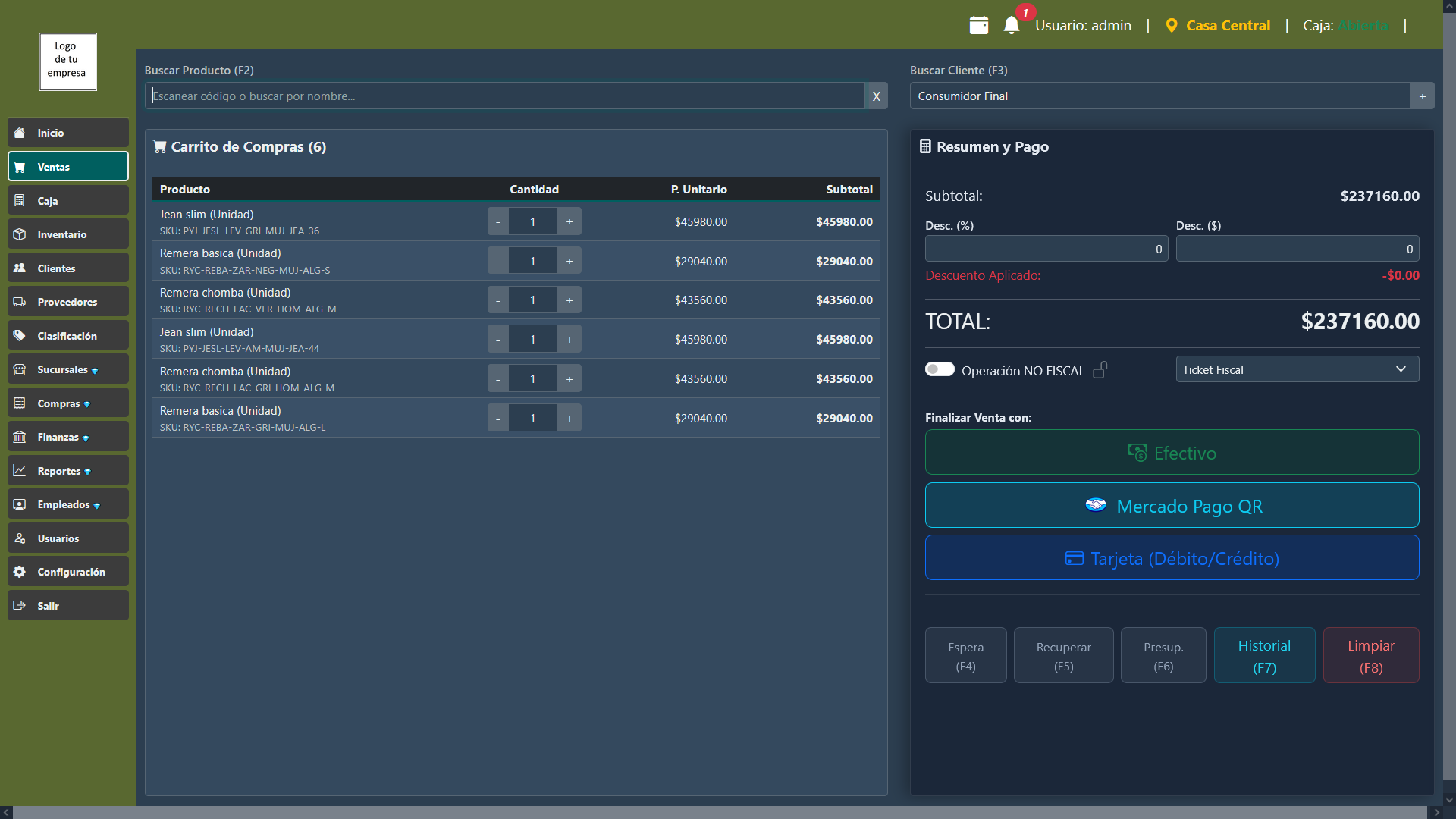Pay with Efectivo button

(1172, 453)
